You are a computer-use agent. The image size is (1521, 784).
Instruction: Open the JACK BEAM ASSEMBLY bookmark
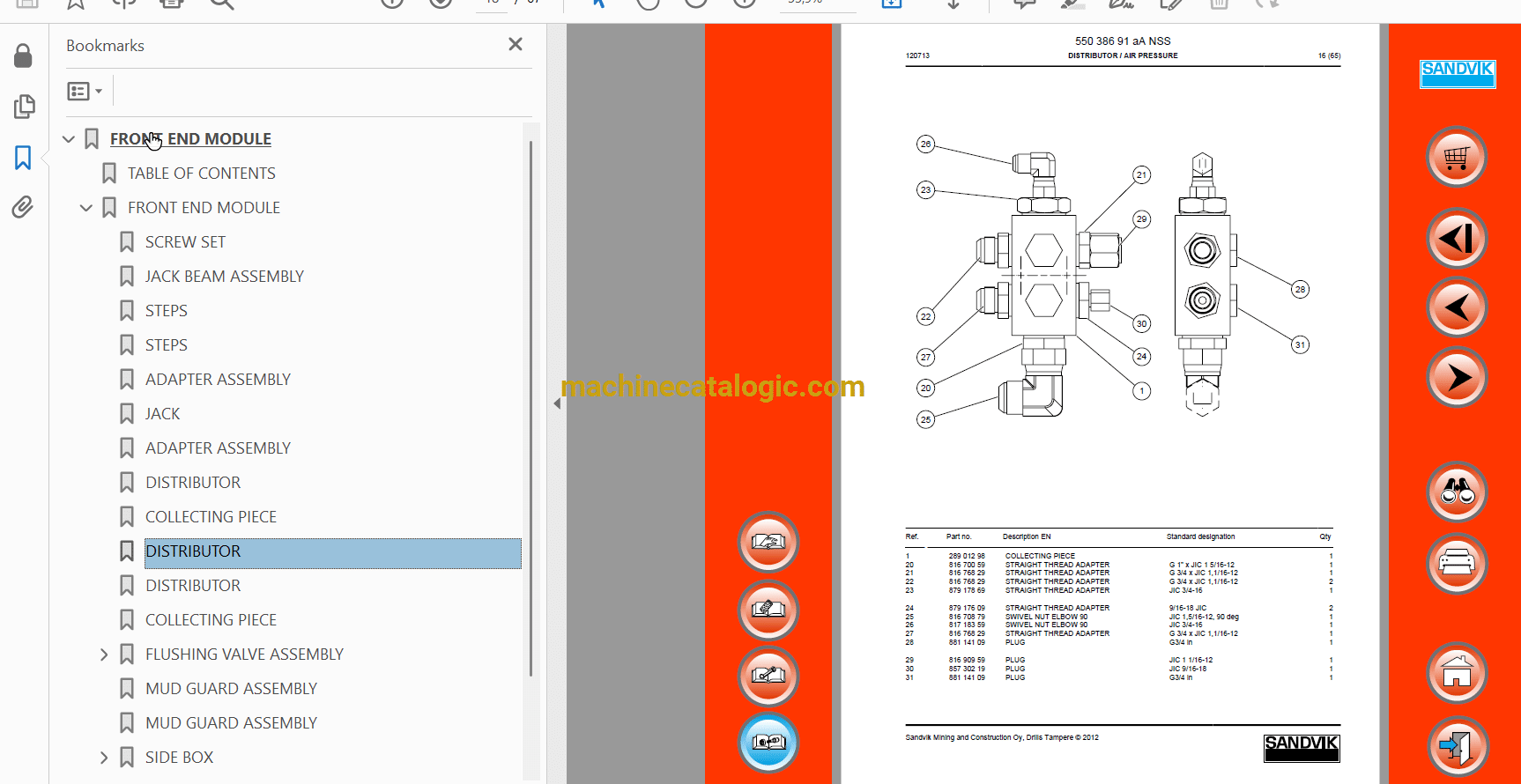tap(225, 277)
